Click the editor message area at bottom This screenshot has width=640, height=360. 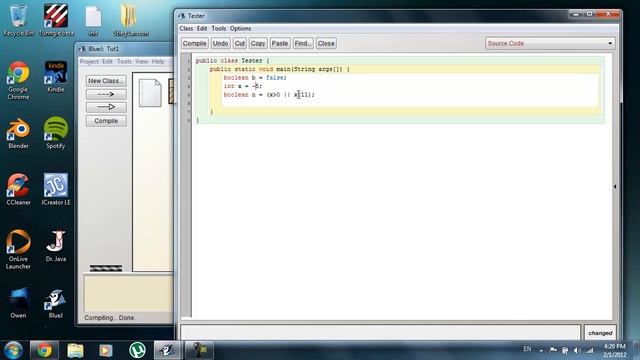point(380,332)
